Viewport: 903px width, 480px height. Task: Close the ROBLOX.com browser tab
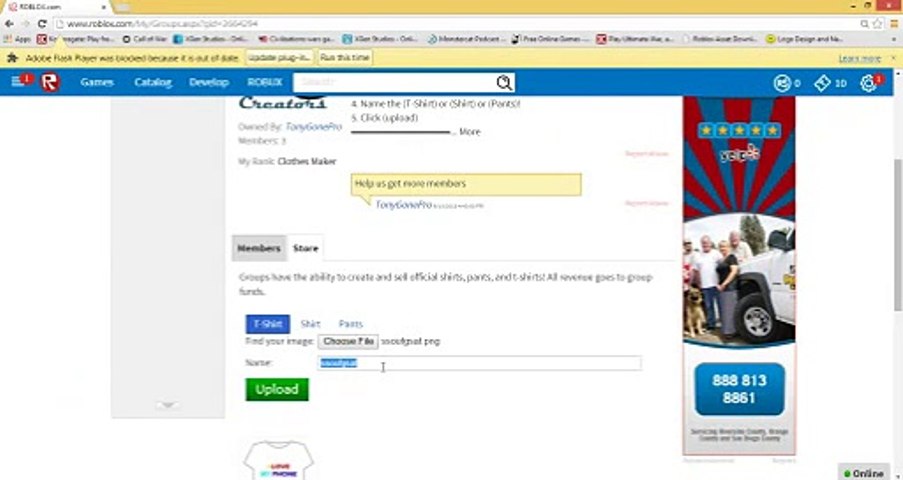click(104, 7)
